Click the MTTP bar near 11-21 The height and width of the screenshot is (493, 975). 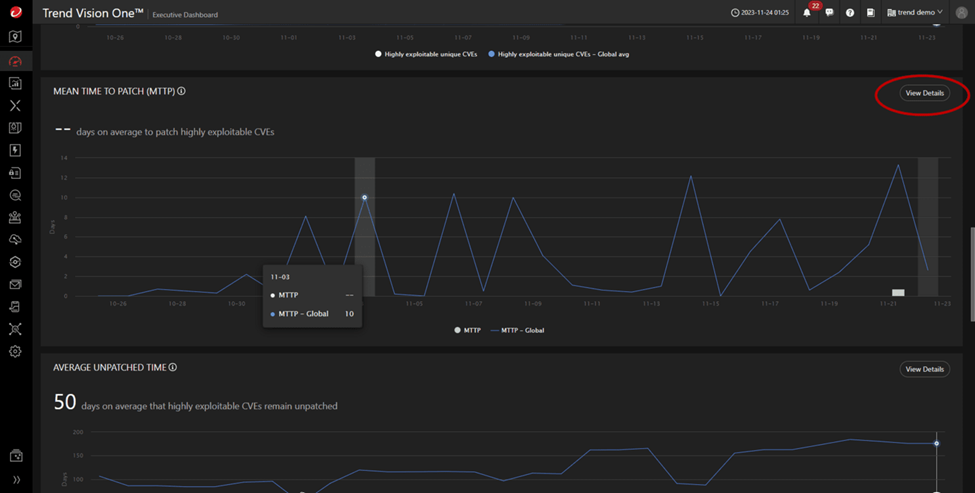pyautogui.click(x=898, y=292)
